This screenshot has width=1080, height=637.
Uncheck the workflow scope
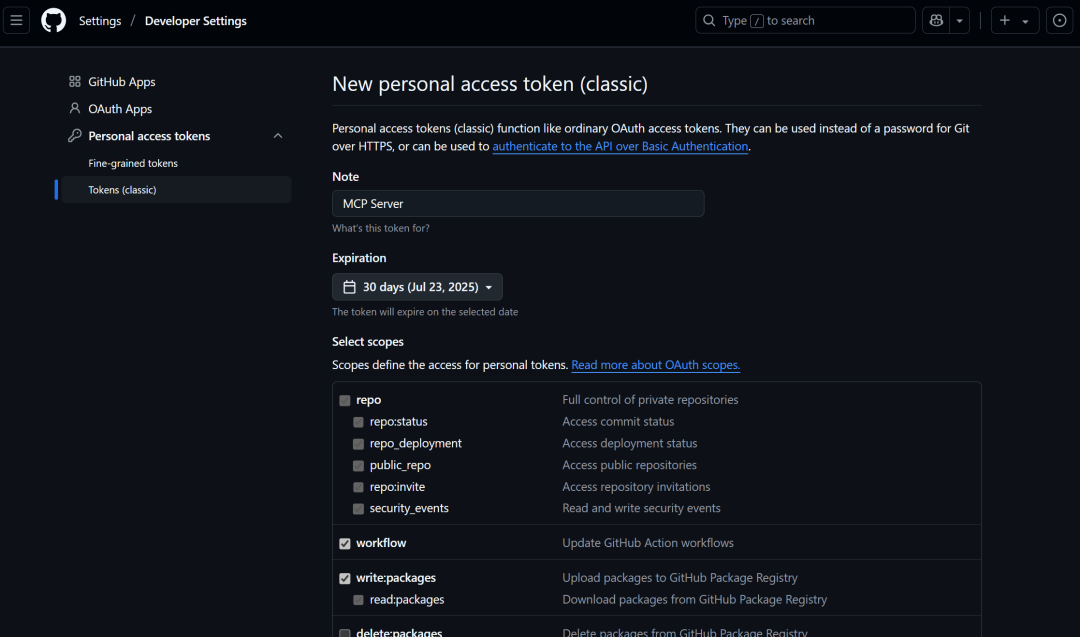coord(345,543)
